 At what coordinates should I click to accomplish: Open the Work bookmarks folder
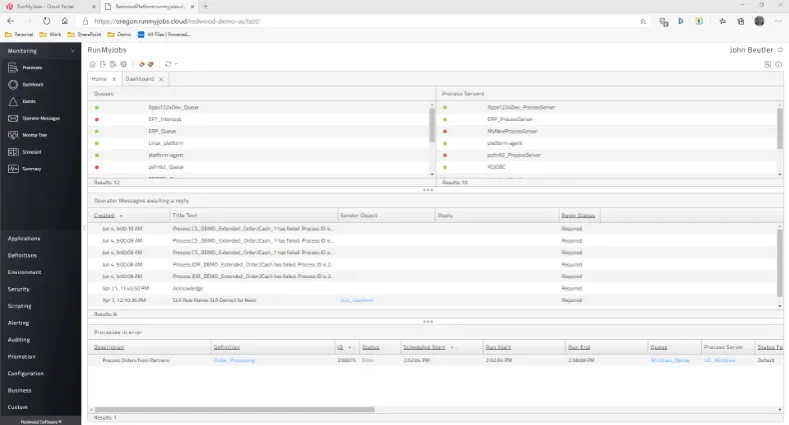click(x=50, y=35)
